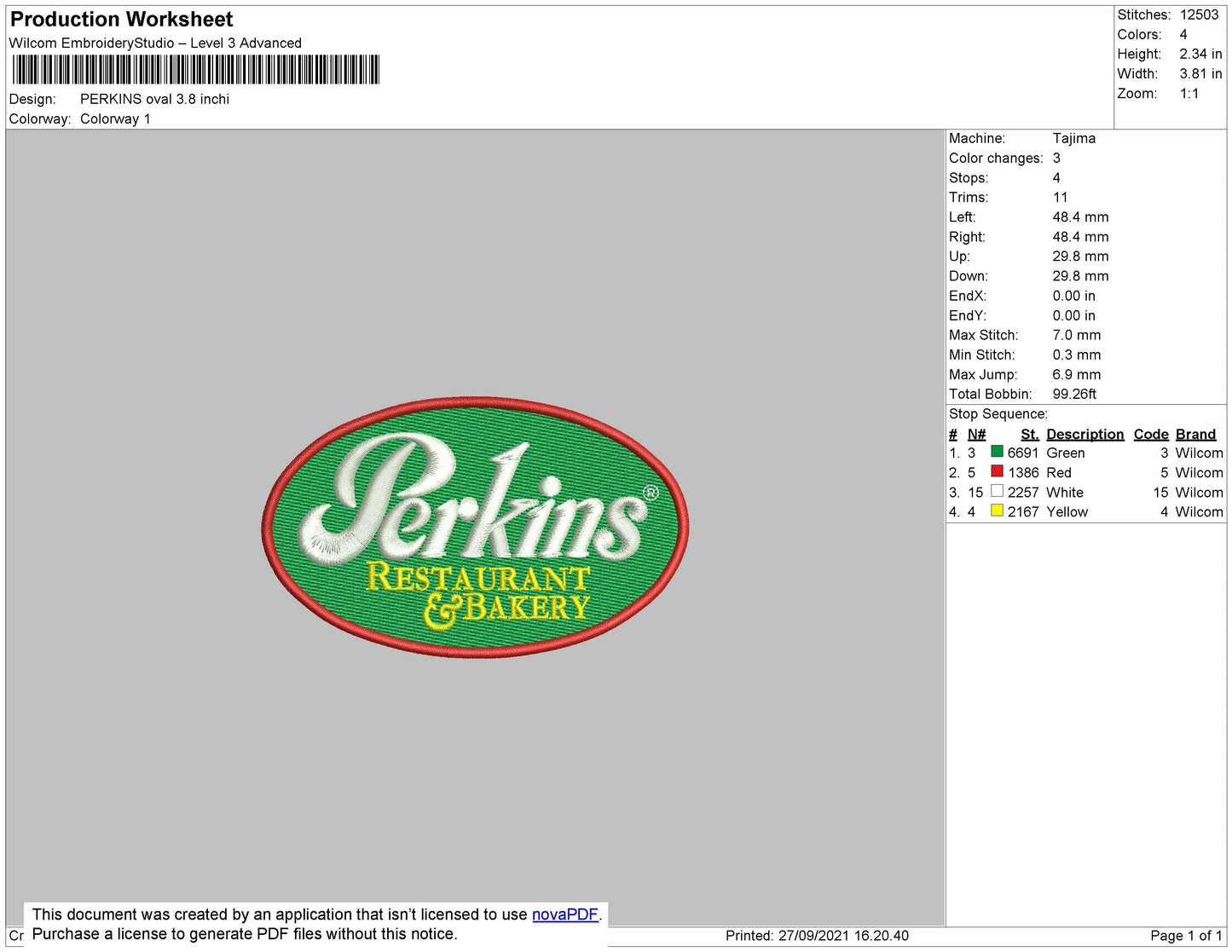Click the St. column header
1232x952 pixels.
coord(1030,435)
